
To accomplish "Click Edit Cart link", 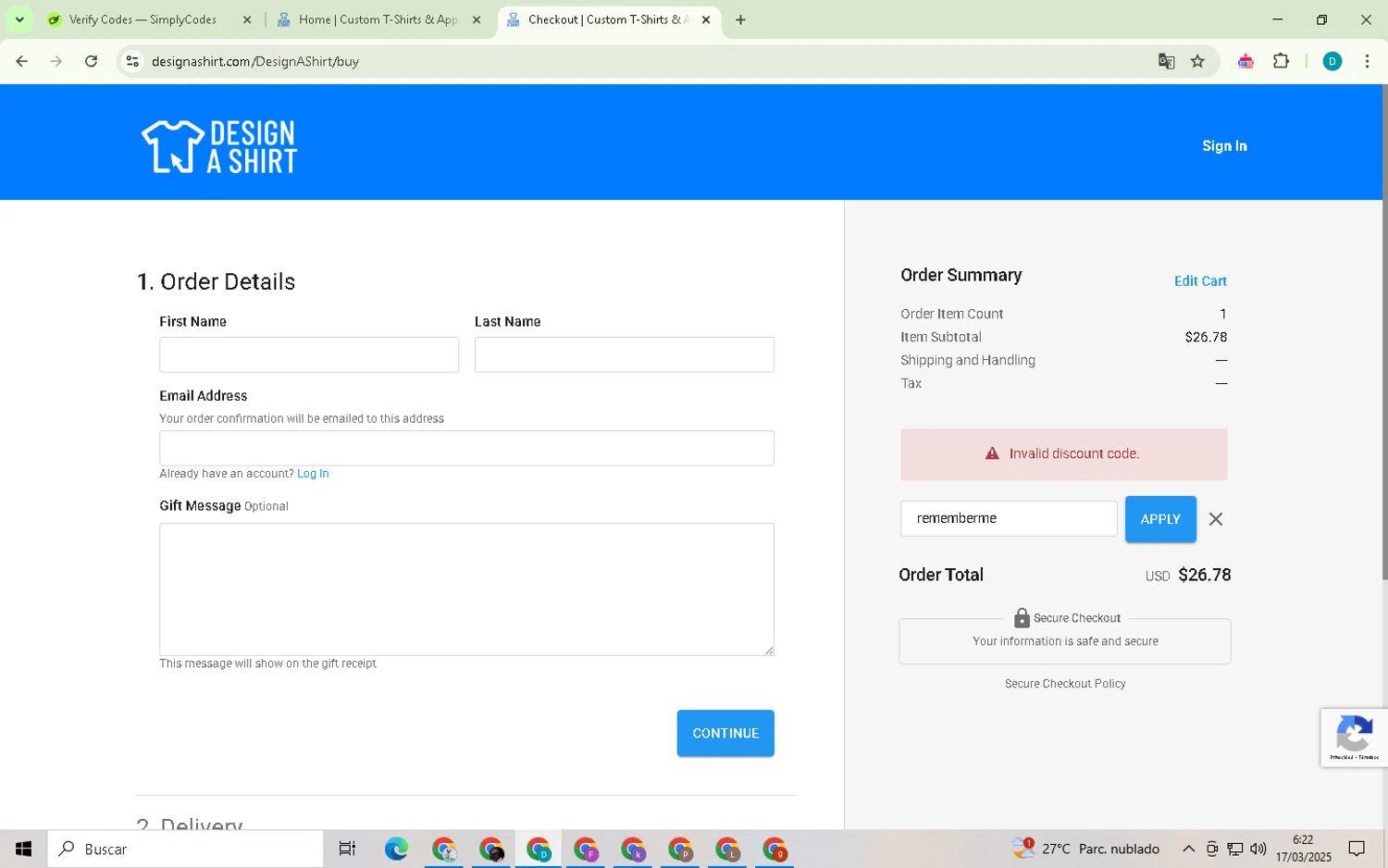I will [1200, 281].
